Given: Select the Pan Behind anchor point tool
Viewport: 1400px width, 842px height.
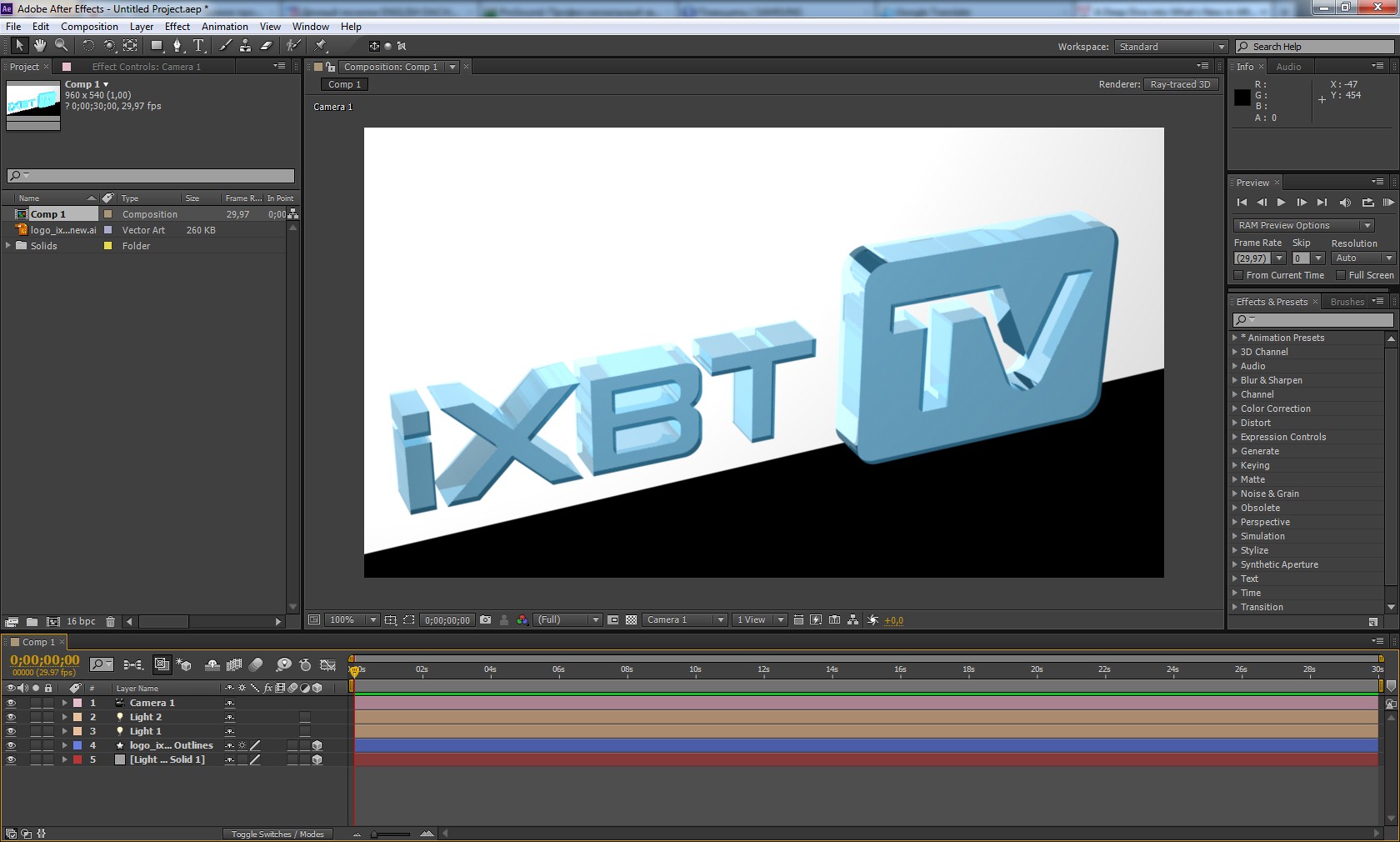Looking at the screenshot, I should point(131,46).
